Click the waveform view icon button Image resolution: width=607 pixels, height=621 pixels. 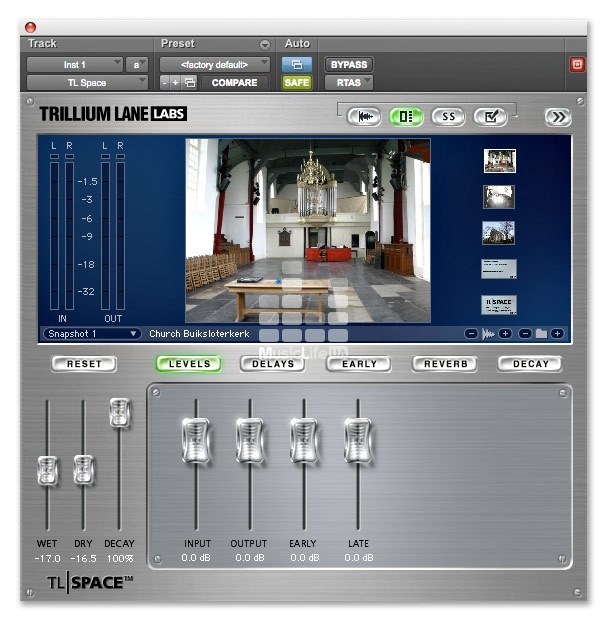click(364, 117)
